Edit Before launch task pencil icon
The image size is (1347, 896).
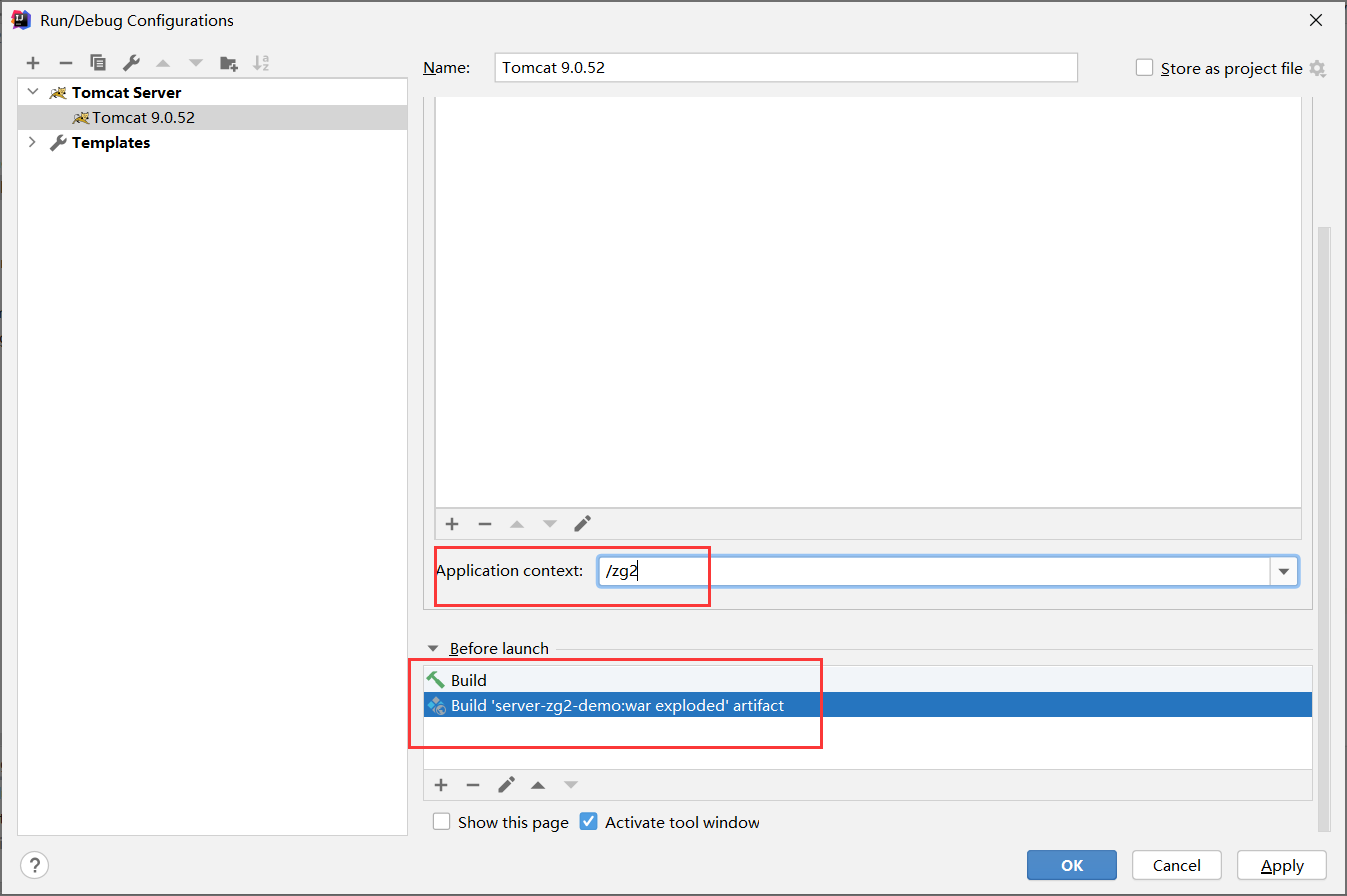(x=506, y=785)
